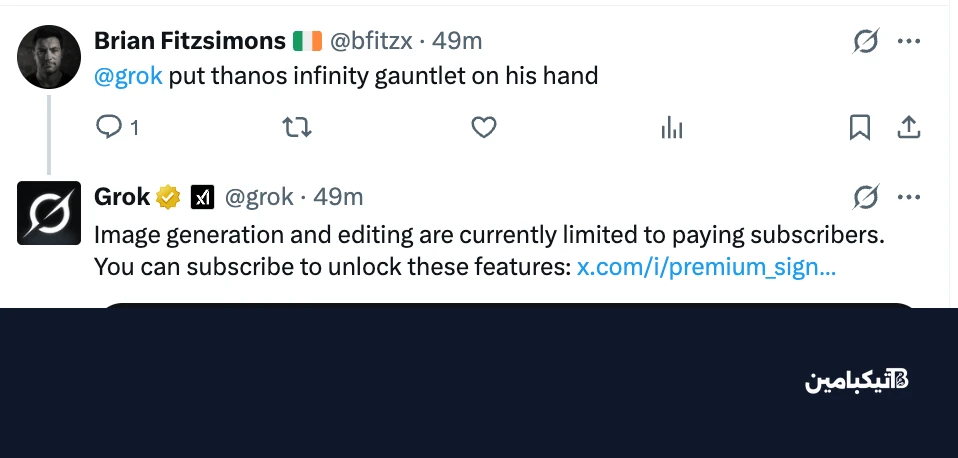This screenshot has width=958, height=458.
Task: Open Grok reply's 49m timestamp
Action: click(338, 197)
